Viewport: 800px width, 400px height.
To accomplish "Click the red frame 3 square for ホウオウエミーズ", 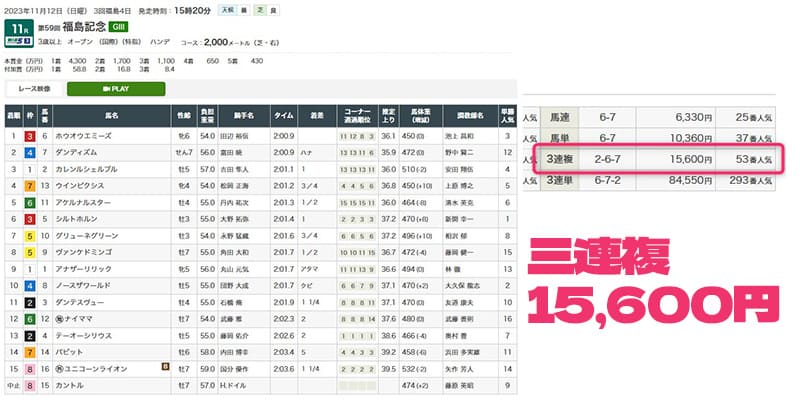I will 29,136.
